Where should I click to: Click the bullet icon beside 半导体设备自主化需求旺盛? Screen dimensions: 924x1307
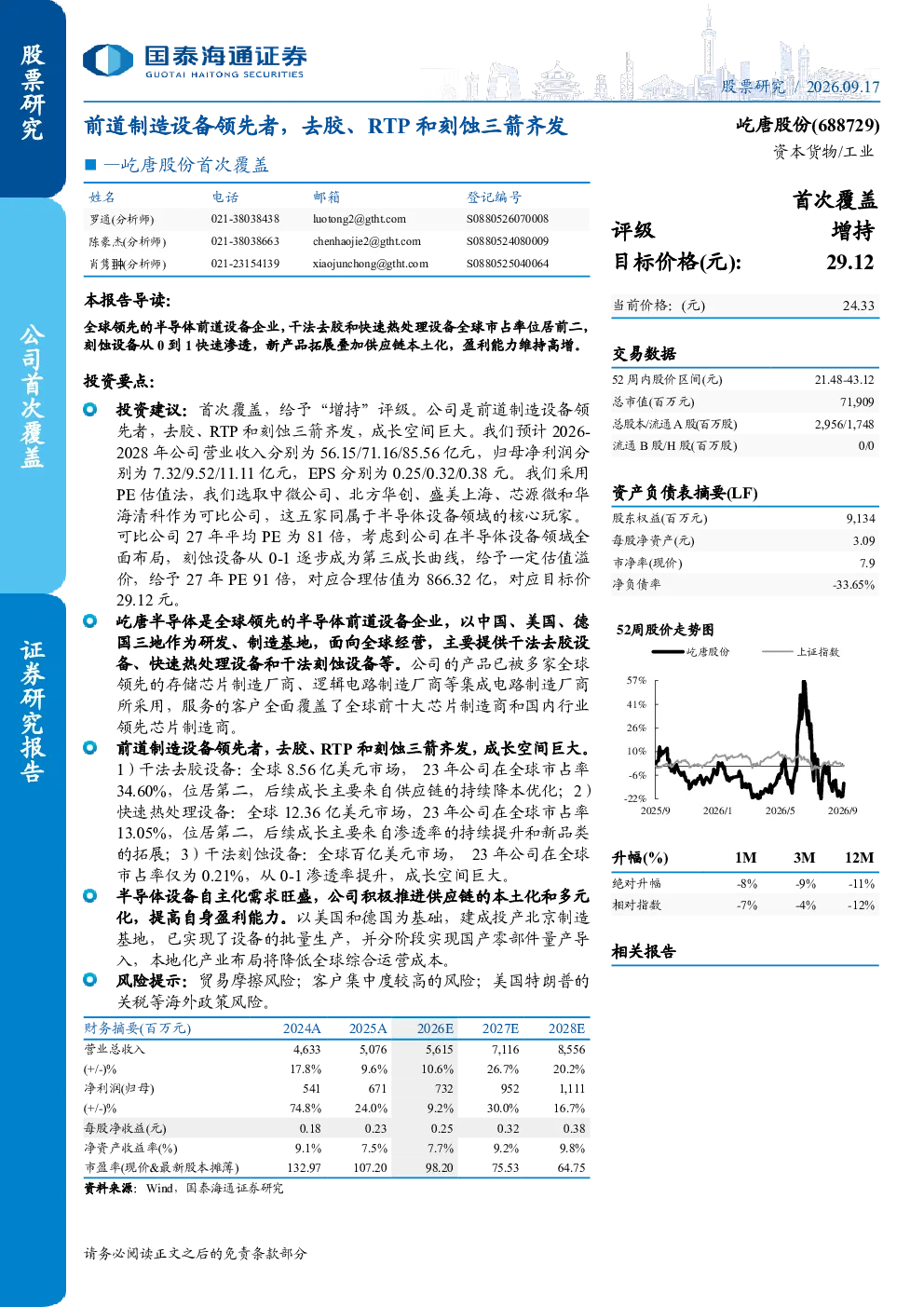coord(90,895)
